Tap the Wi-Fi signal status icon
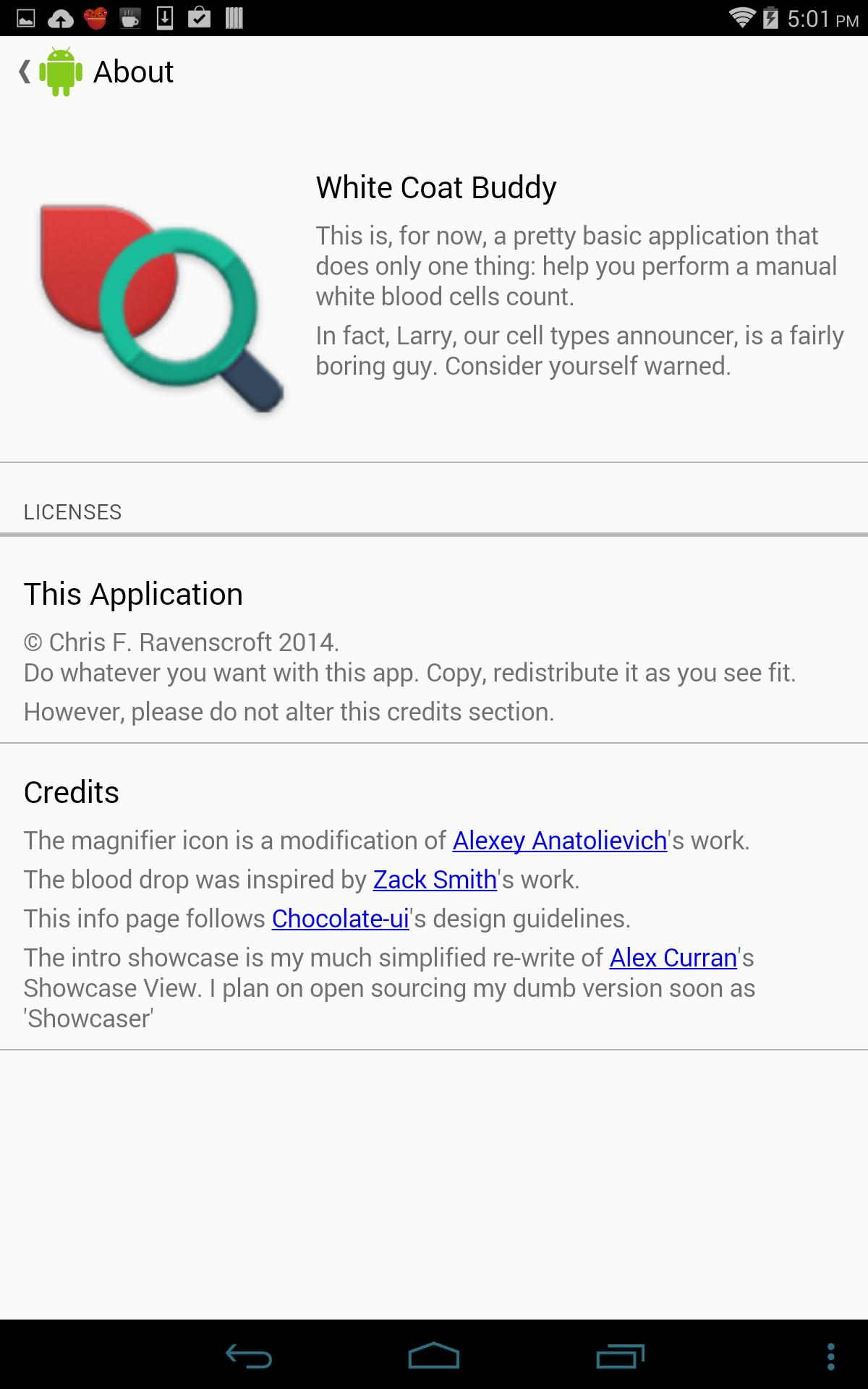This screenshot has width=868, height=1389. (x=741, y=18)
